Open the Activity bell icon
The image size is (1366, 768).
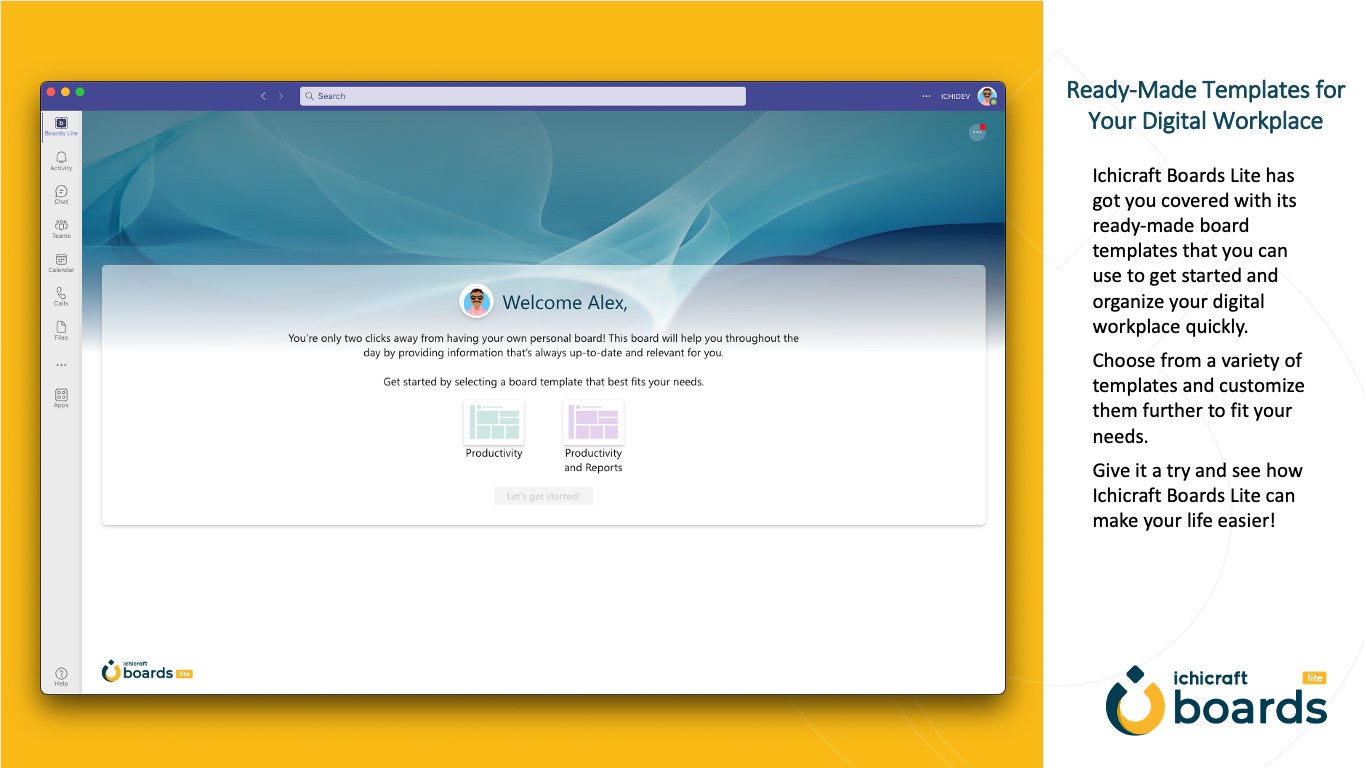61,161
